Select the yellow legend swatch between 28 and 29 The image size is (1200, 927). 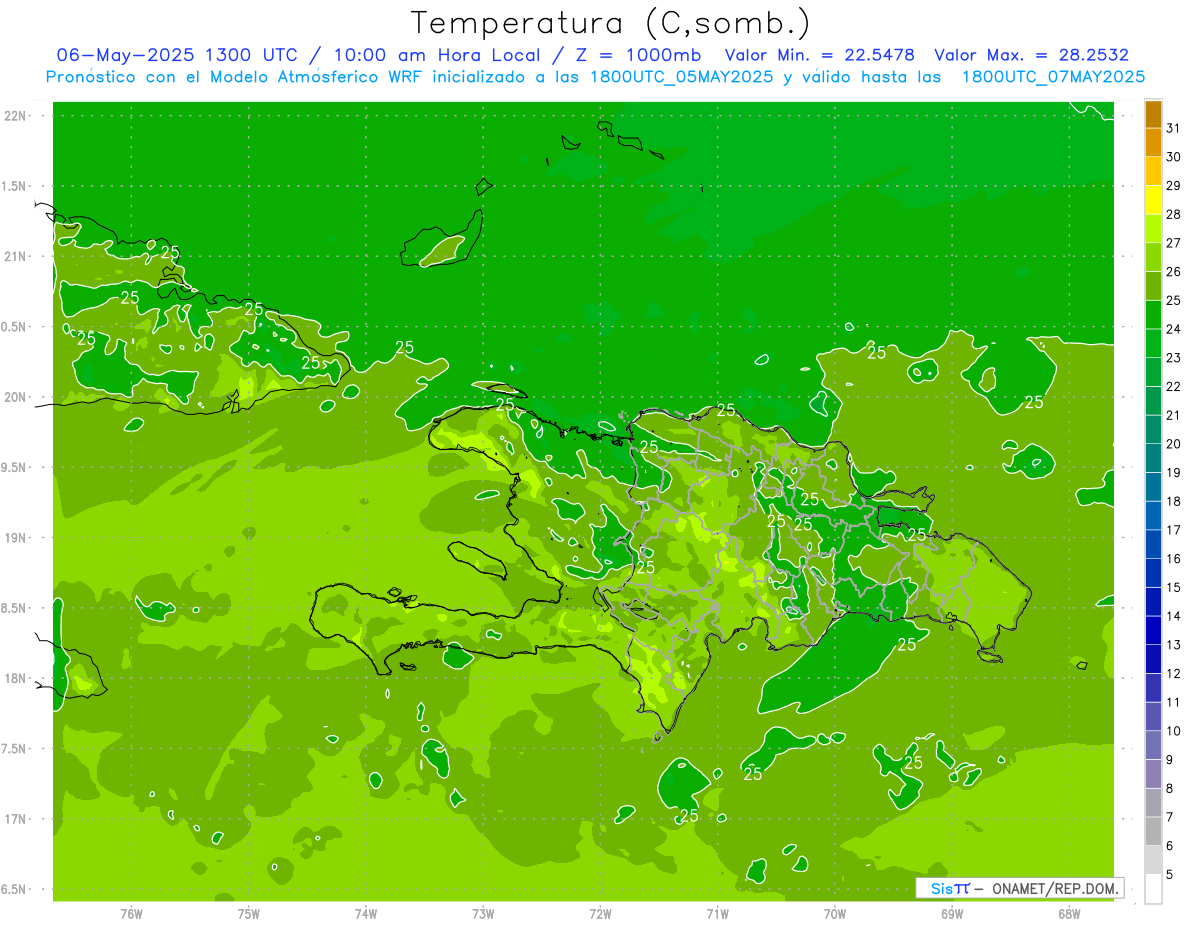tap(1153, 200)
